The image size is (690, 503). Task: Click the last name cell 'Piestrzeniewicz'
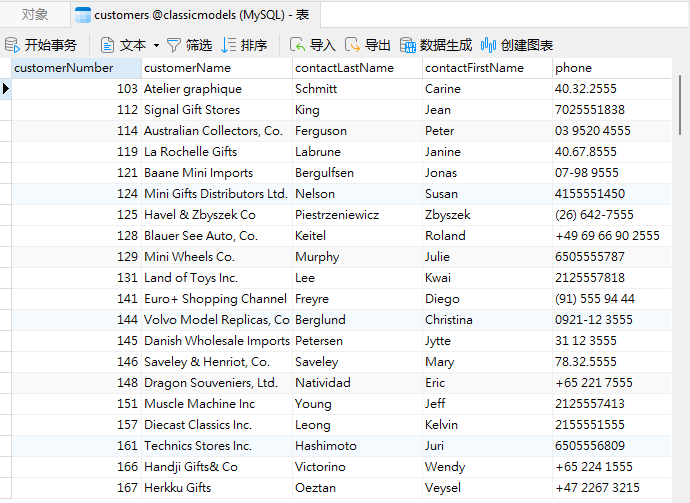tap(357, 215)
